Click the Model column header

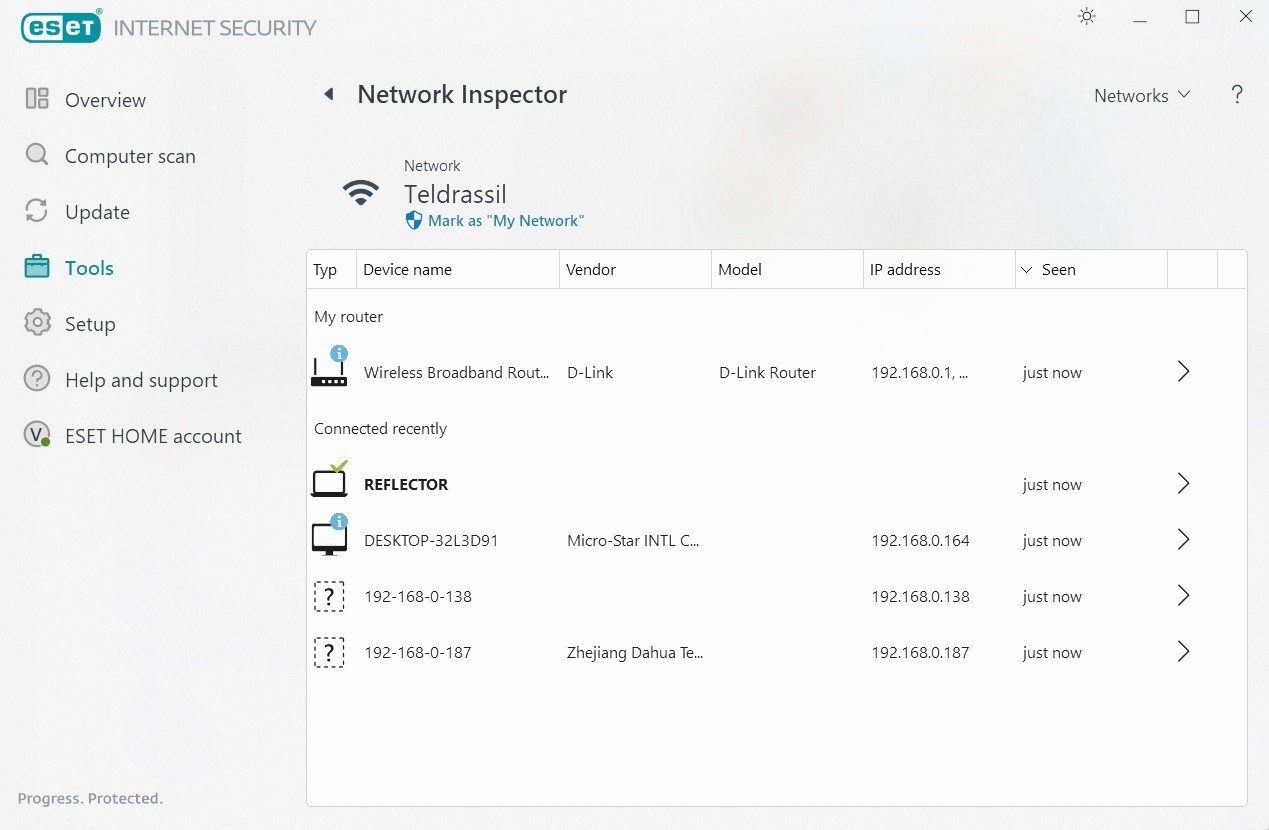(787, 269)
